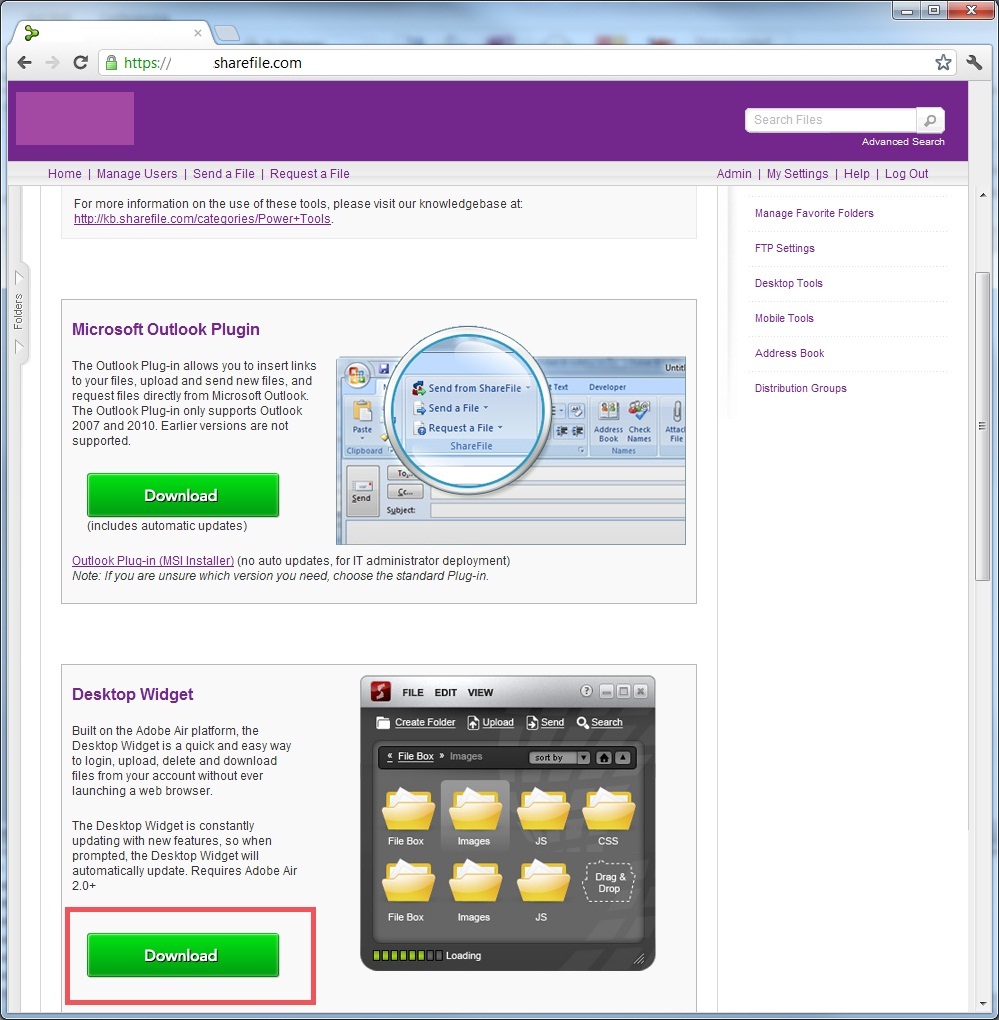The width and height of the screenshot is (999, 1020).
Task: Open Send a File in the navigation
Action: tap(224, 174)
